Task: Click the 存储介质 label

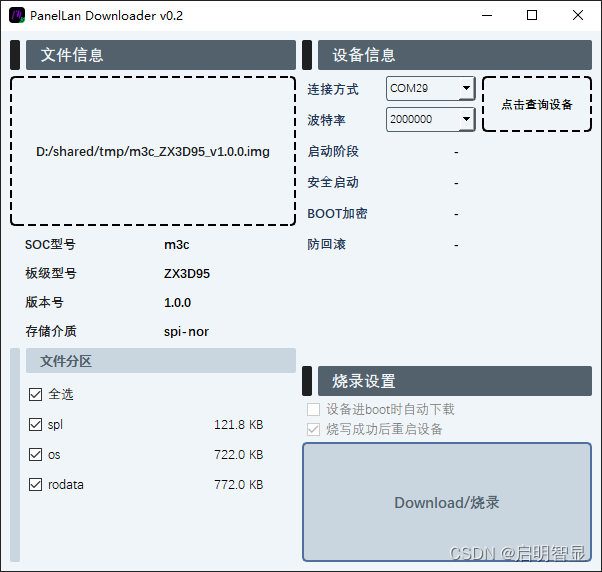Action: click(x=51, y=331)
